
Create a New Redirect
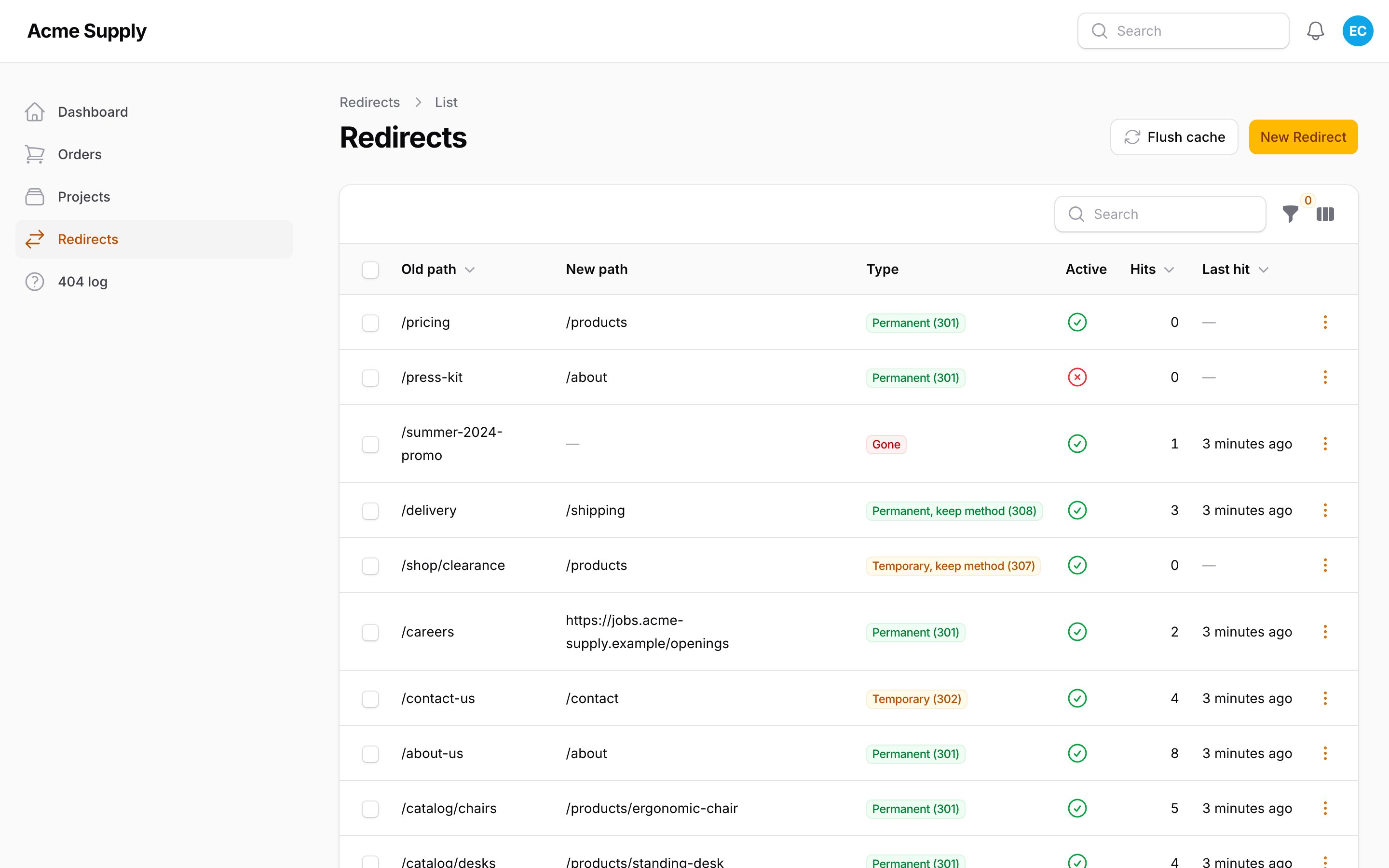pos(1303,137)
